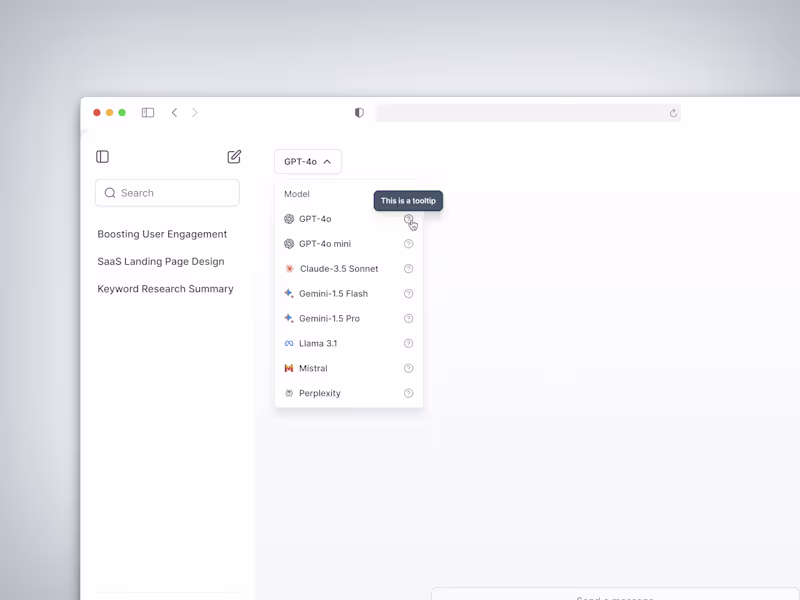
Task: Collapse the GPT-4o model dropdown
Action: (x=308, y=162)
